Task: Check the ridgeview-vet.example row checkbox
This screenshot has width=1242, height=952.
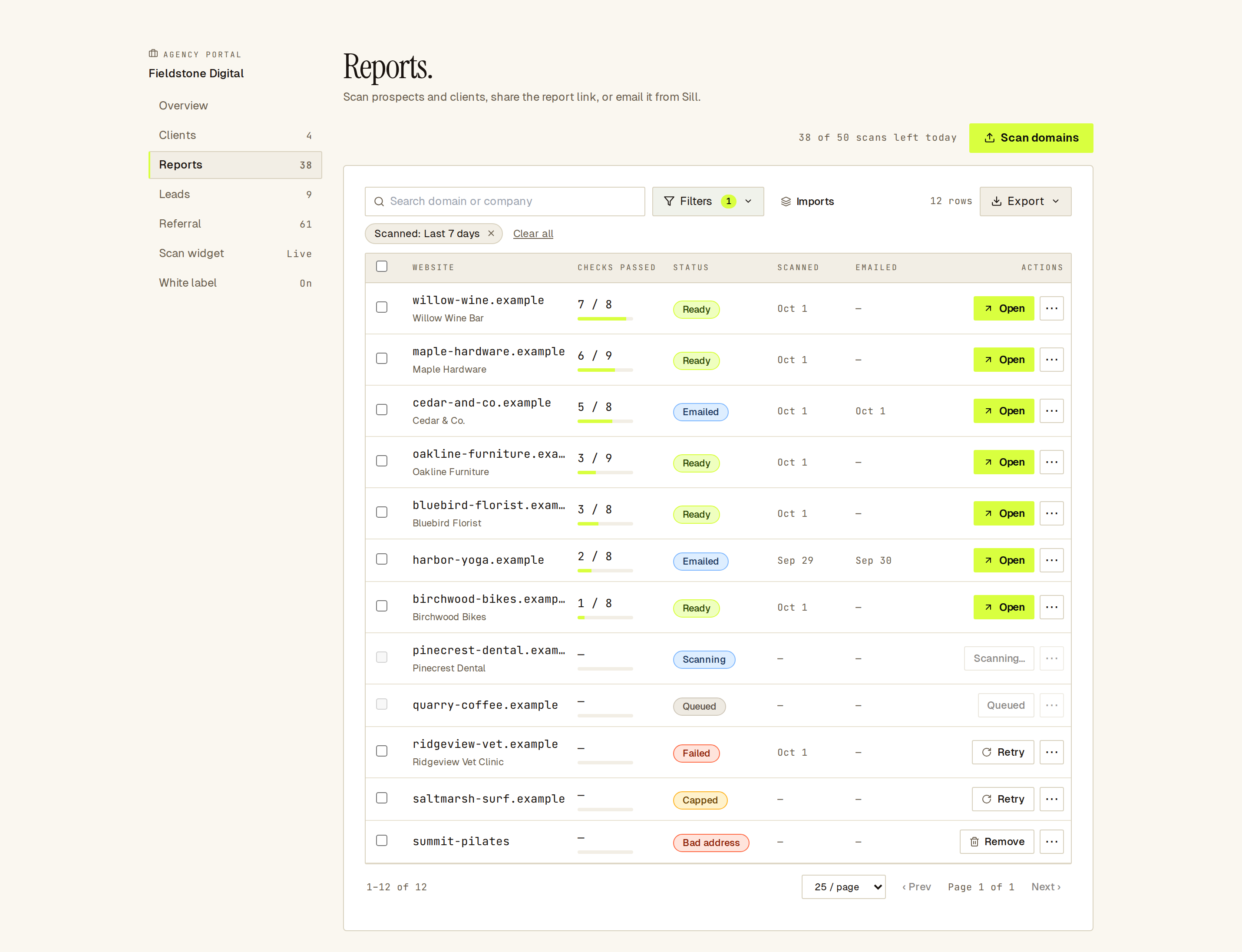Action: pos(382,751)
